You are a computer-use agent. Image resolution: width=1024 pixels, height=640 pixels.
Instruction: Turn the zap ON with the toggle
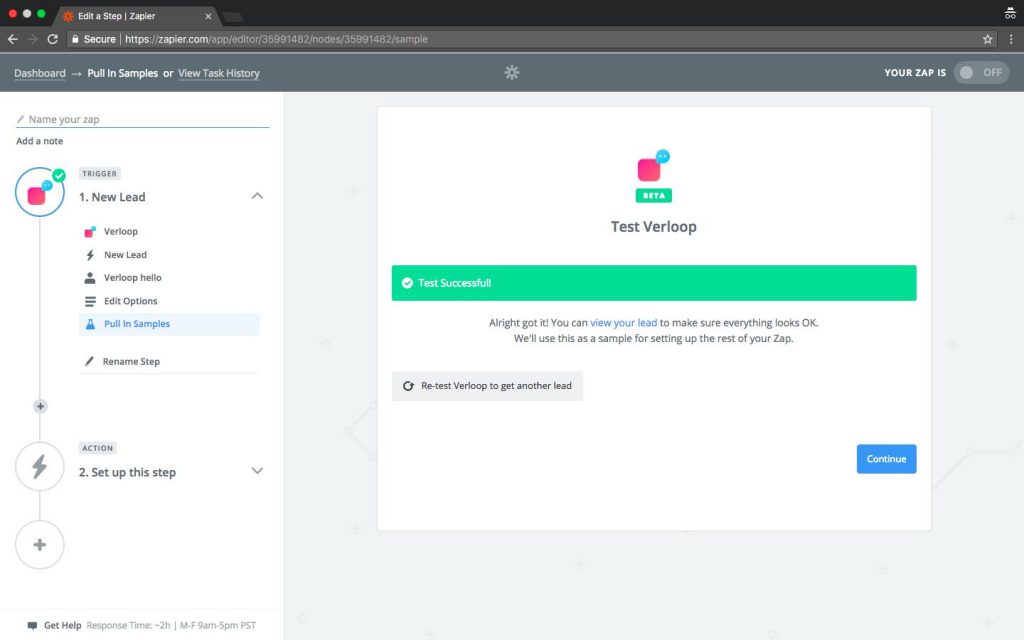pos(981,72)
